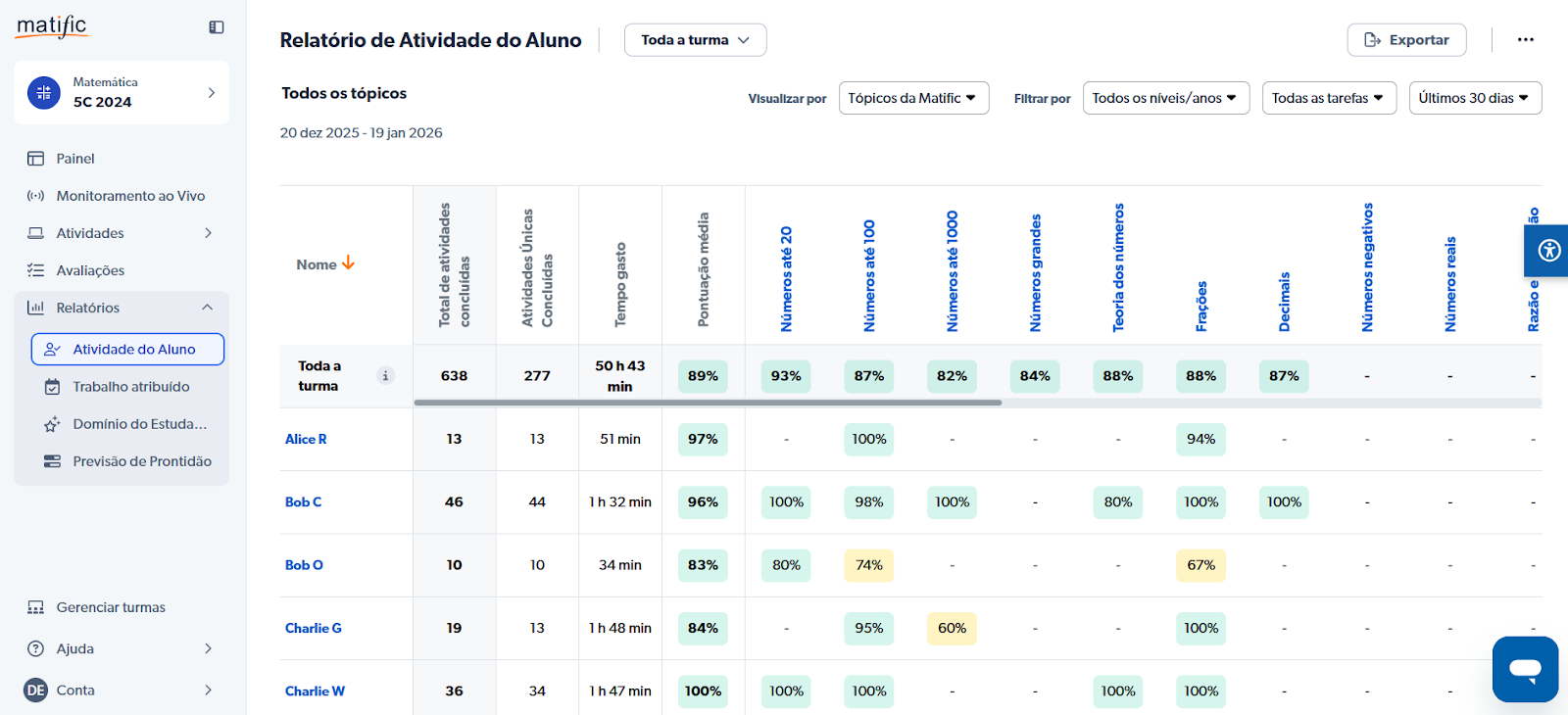The width and height of the screenshot is (1568, 715).
Task: Click the accessibility widget icon
Action: [1548, 251]
